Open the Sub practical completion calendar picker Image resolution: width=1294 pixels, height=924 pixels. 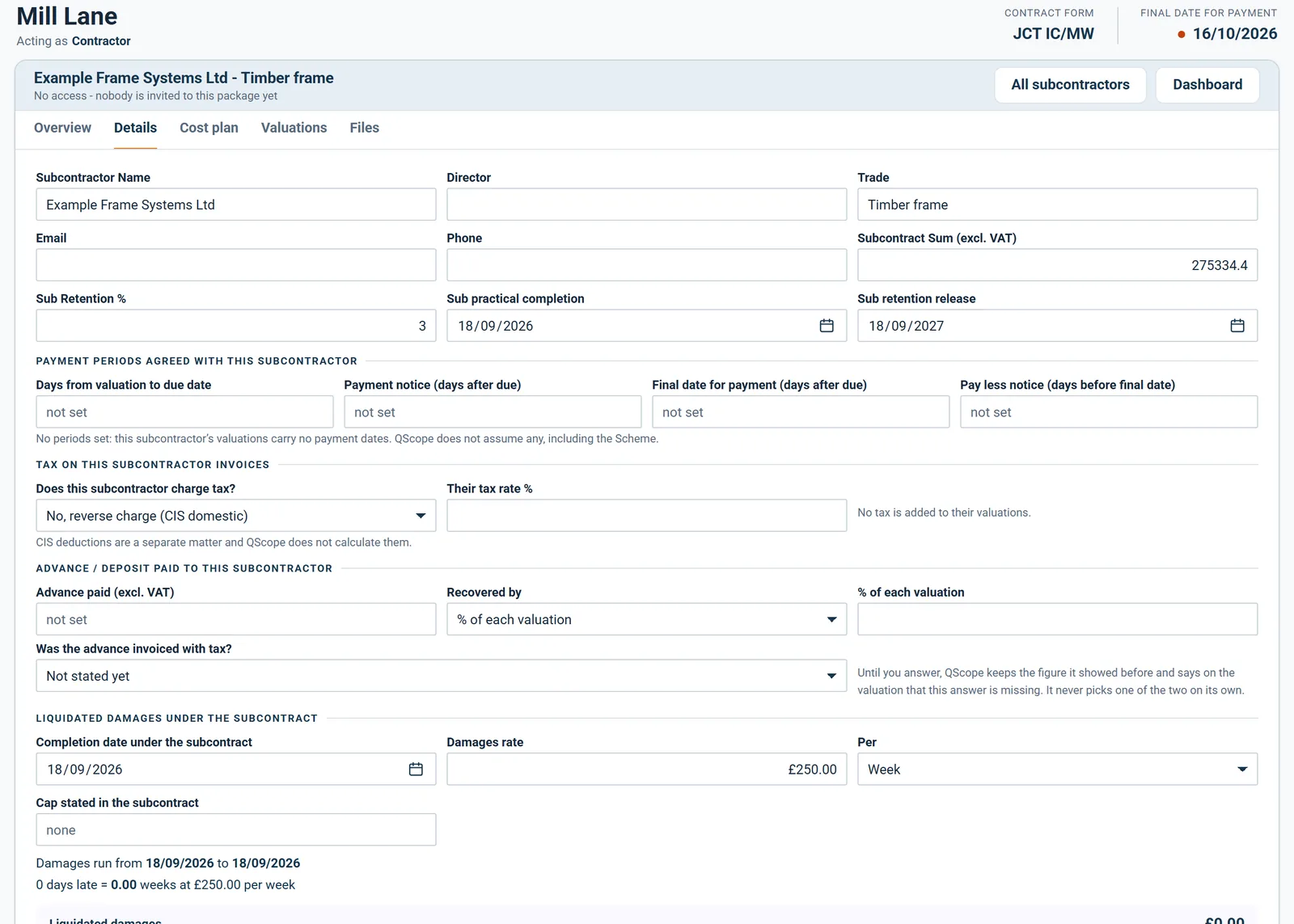coord(827,326)
